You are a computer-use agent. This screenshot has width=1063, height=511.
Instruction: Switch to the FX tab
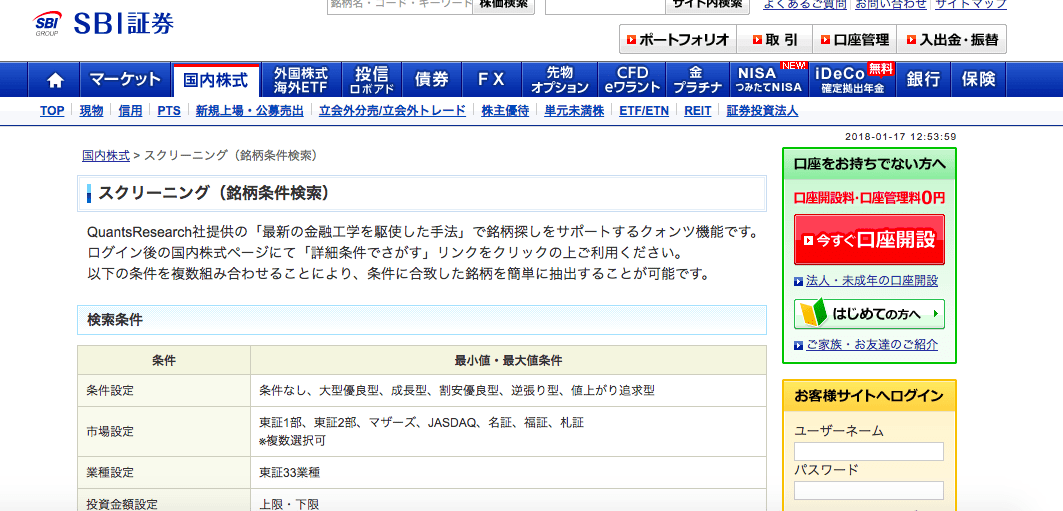point(492,80)
